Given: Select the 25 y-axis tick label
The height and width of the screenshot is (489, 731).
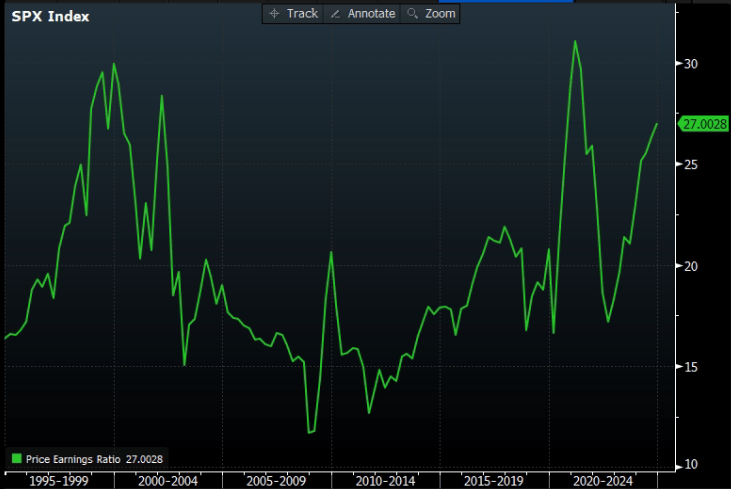Looking at the screenshot, I should (x=689, y=165).
